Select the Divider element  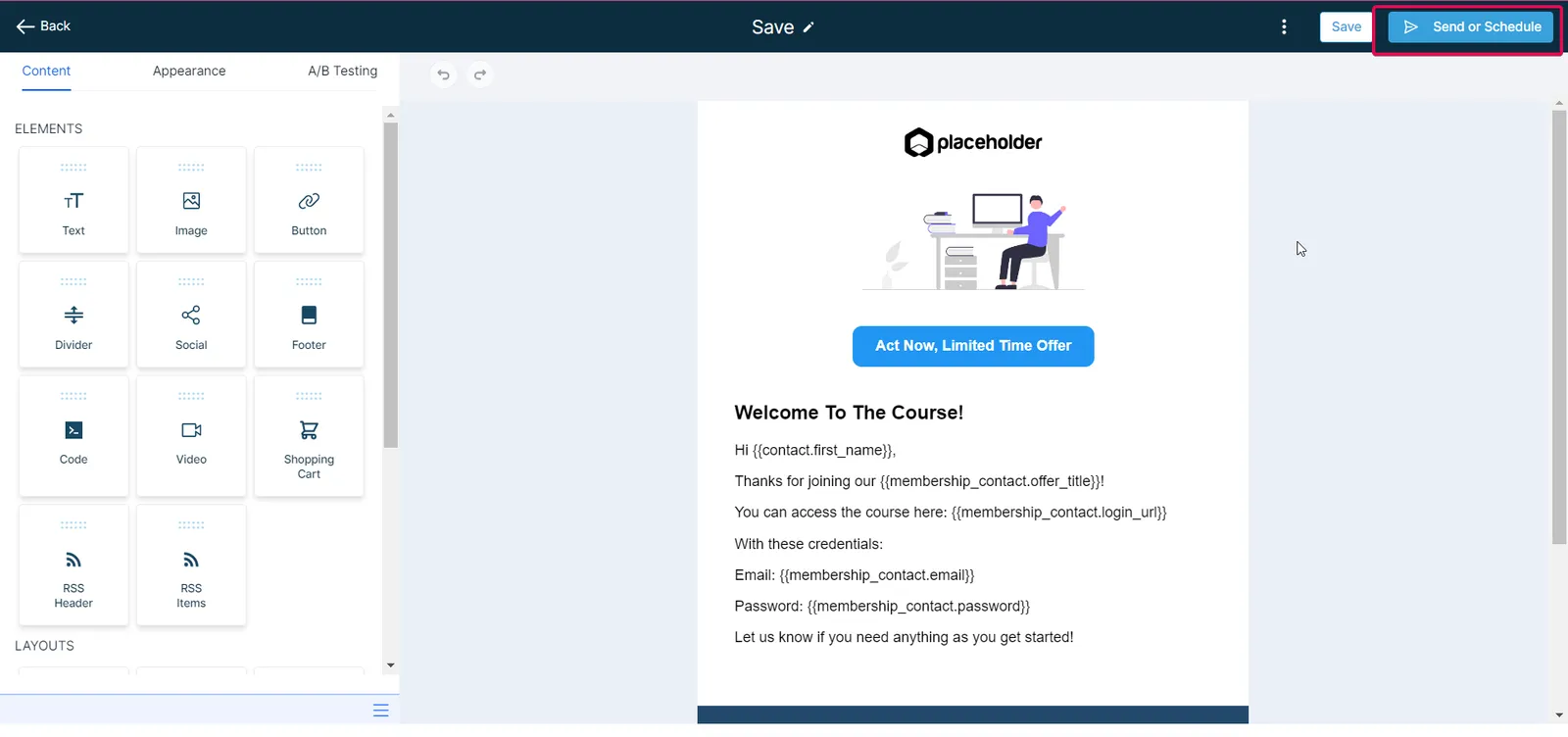[x=73, y=315]
